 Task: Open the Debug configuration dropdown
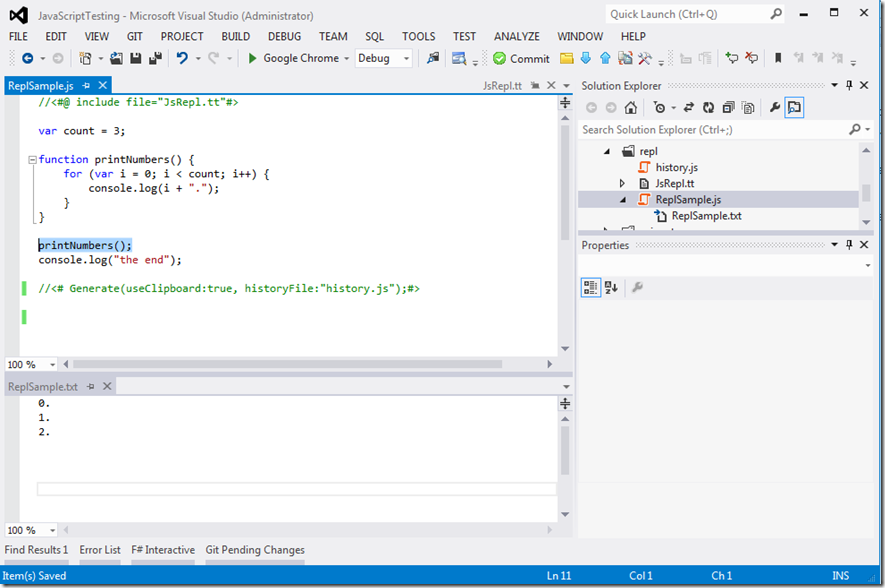click(x=406, y=58)
